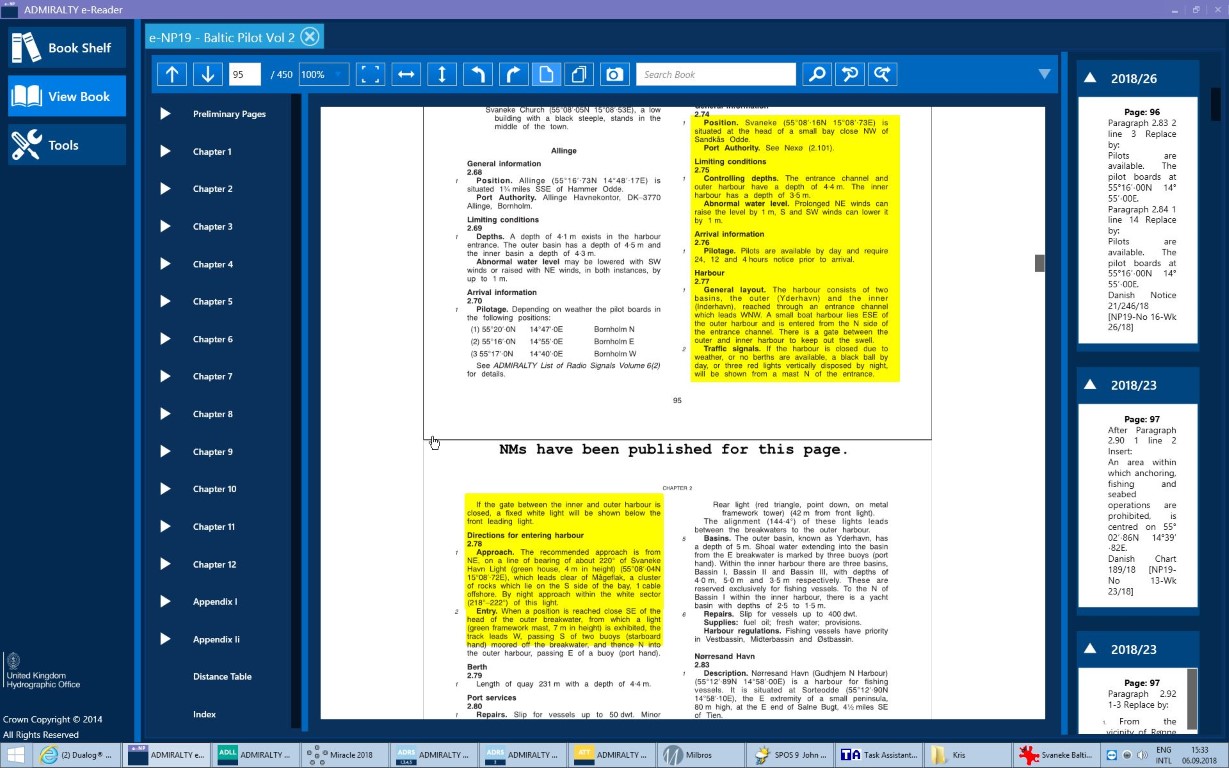Open the Windows Start menu
The width and height of the screenshot is (1229, 768).
16,755
